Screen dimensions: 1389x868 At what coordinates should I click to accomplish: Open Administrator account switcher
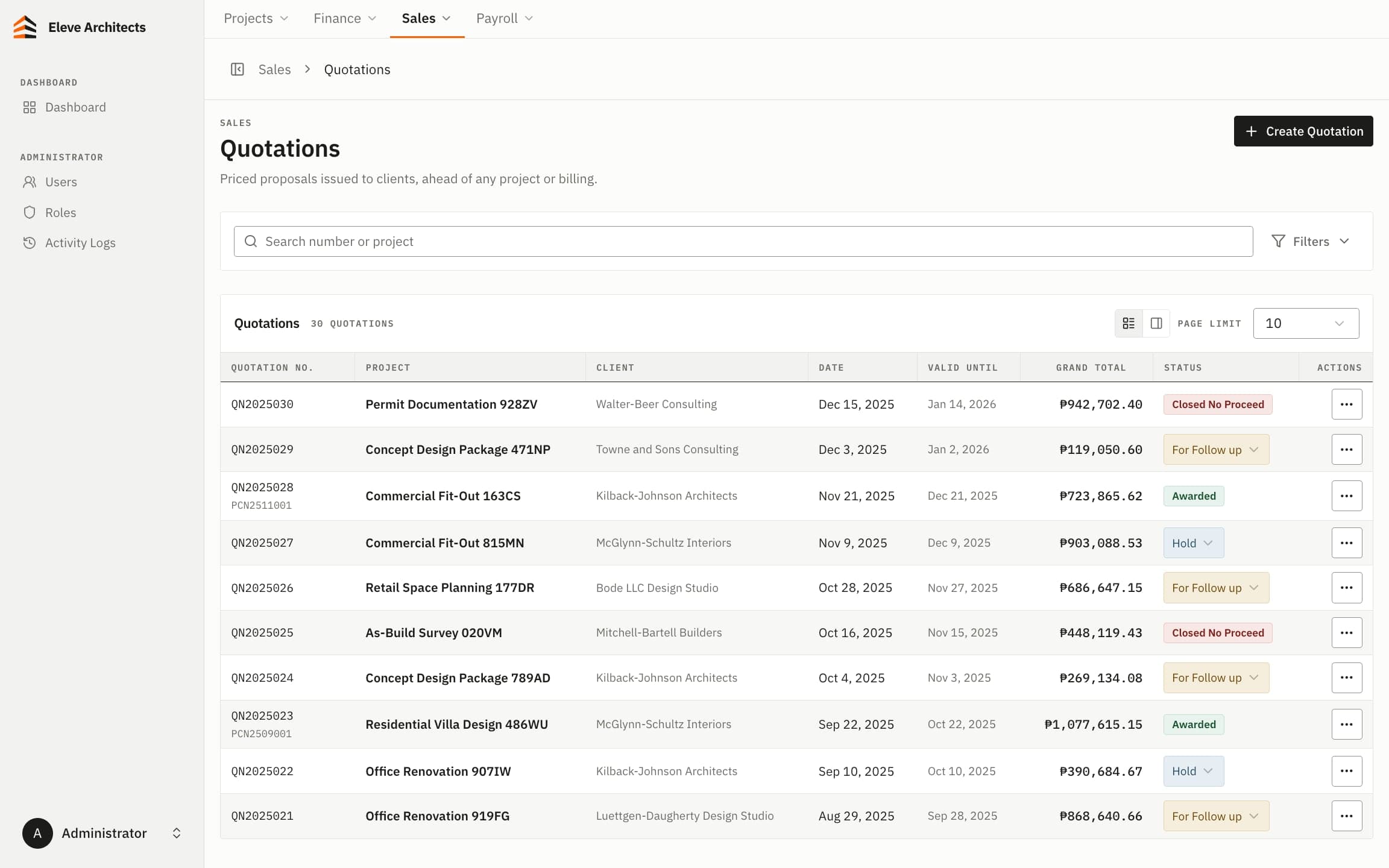(x=102, y=833)
